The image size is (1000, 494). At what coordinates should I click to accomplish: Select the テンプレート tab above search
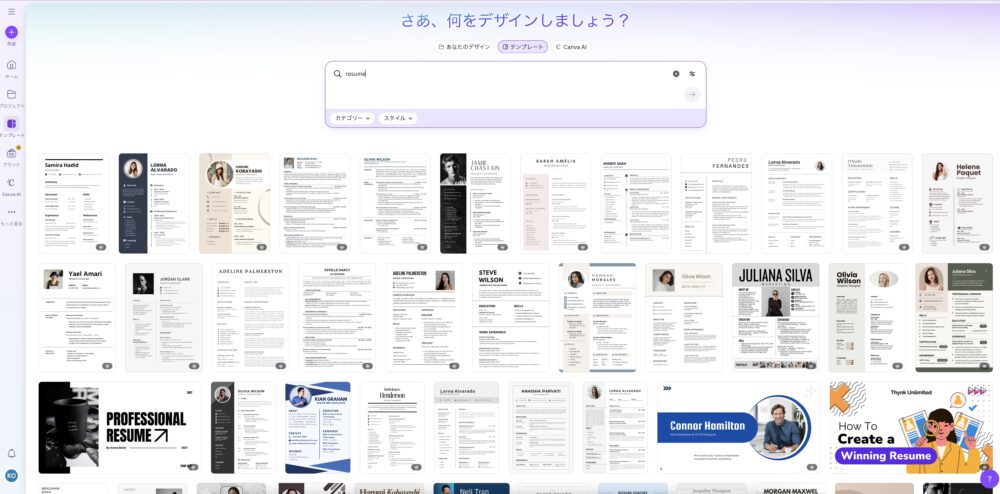click(523, 47)
